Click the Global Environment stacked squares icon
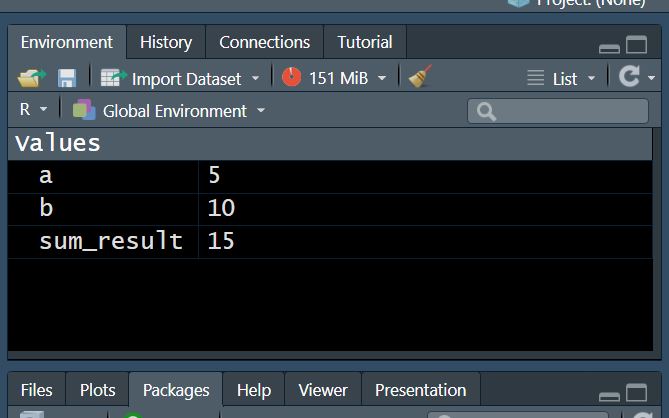 (84, 110)
